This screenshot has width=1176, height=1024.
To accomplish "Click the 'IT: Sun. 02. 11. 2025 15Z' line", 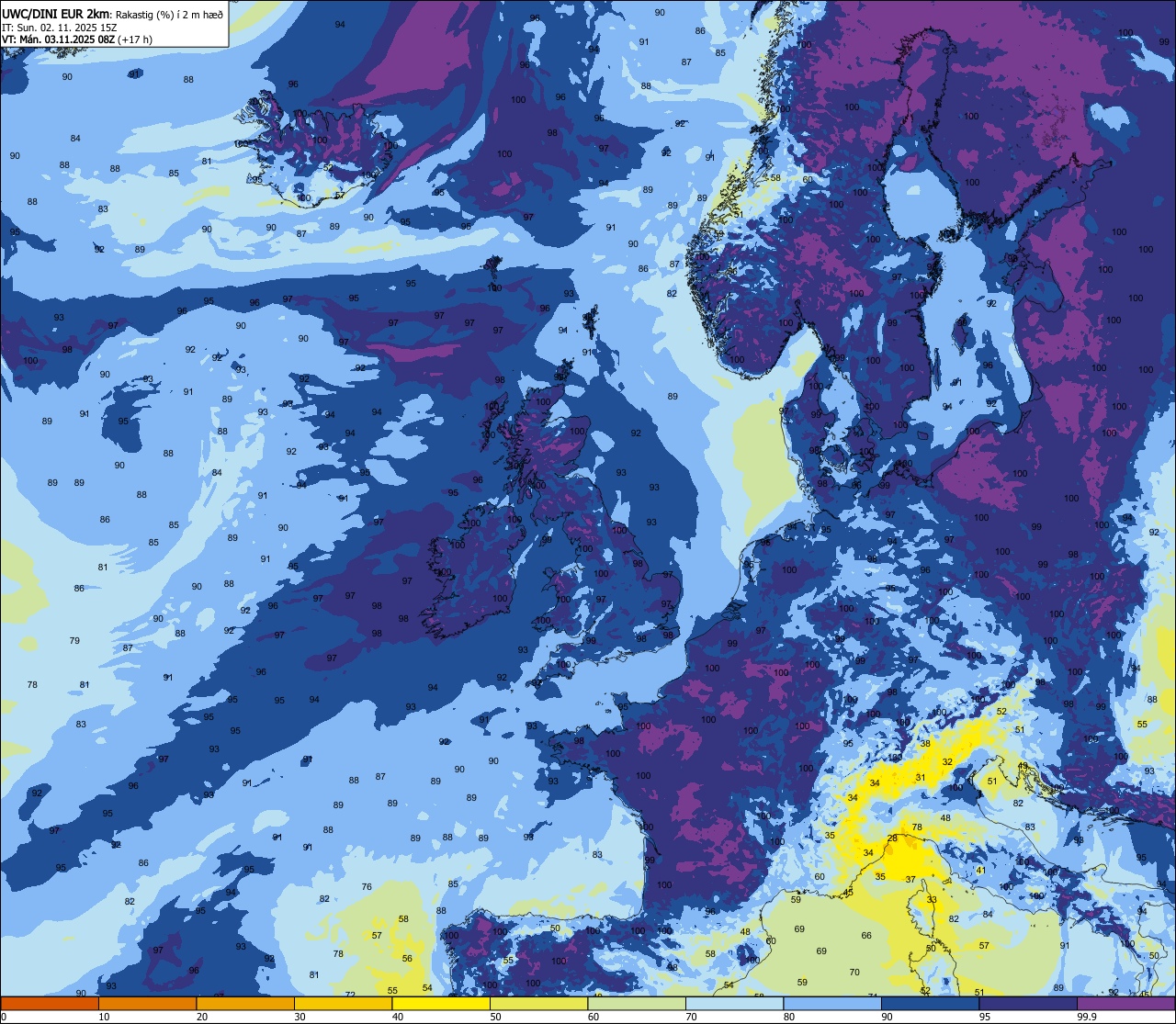I will point(60,28).
